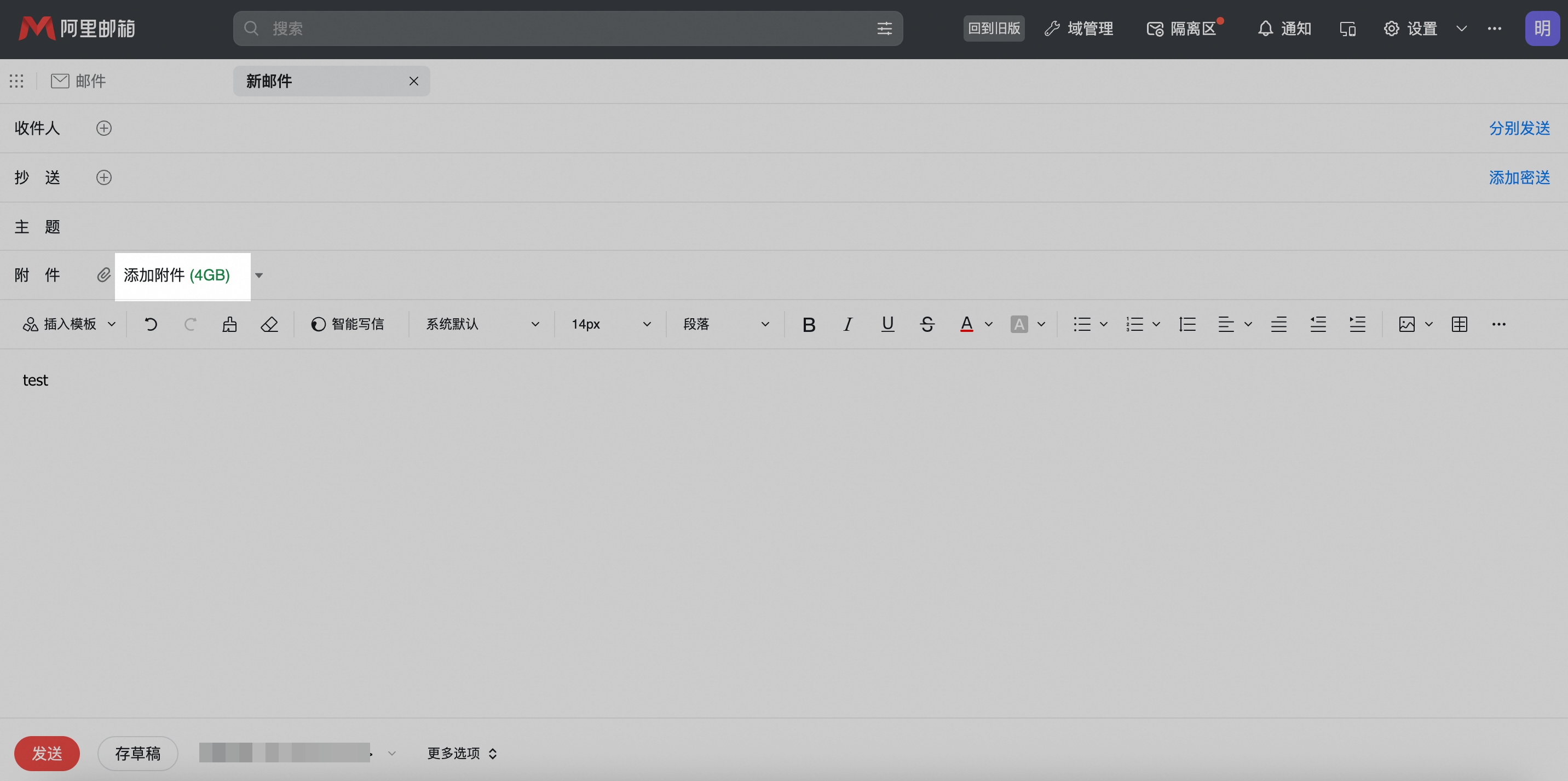Apply the red font color A

coord(966,324)
